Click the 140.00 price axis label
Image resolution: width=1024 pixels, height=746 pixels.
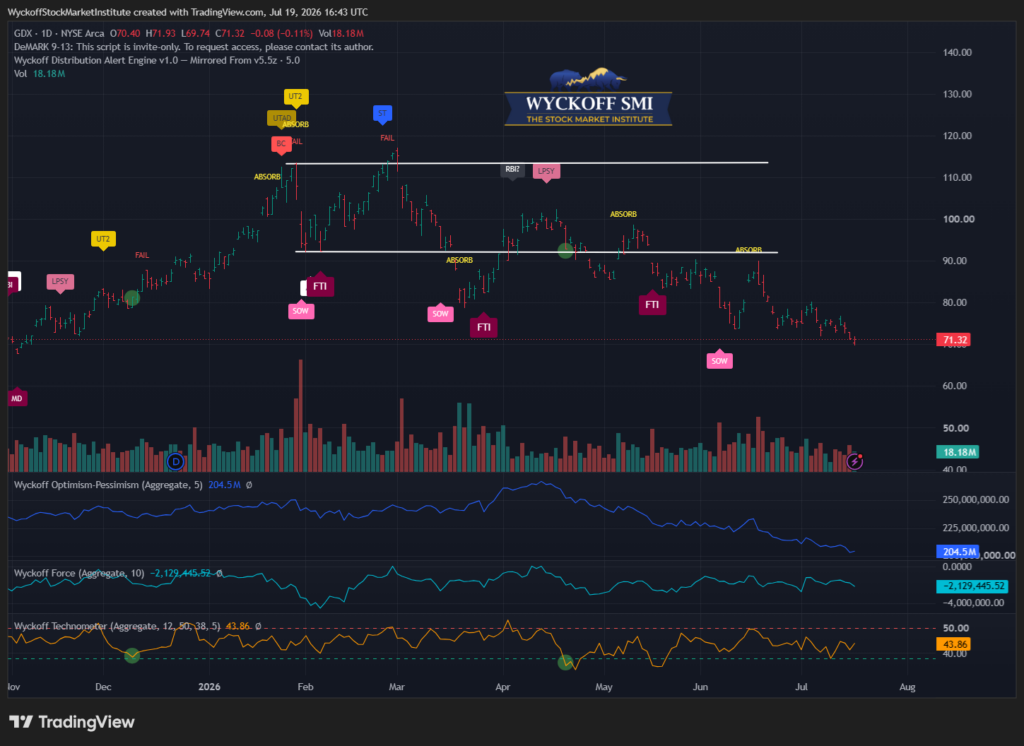pyautogui.click(x=957, y=52)
